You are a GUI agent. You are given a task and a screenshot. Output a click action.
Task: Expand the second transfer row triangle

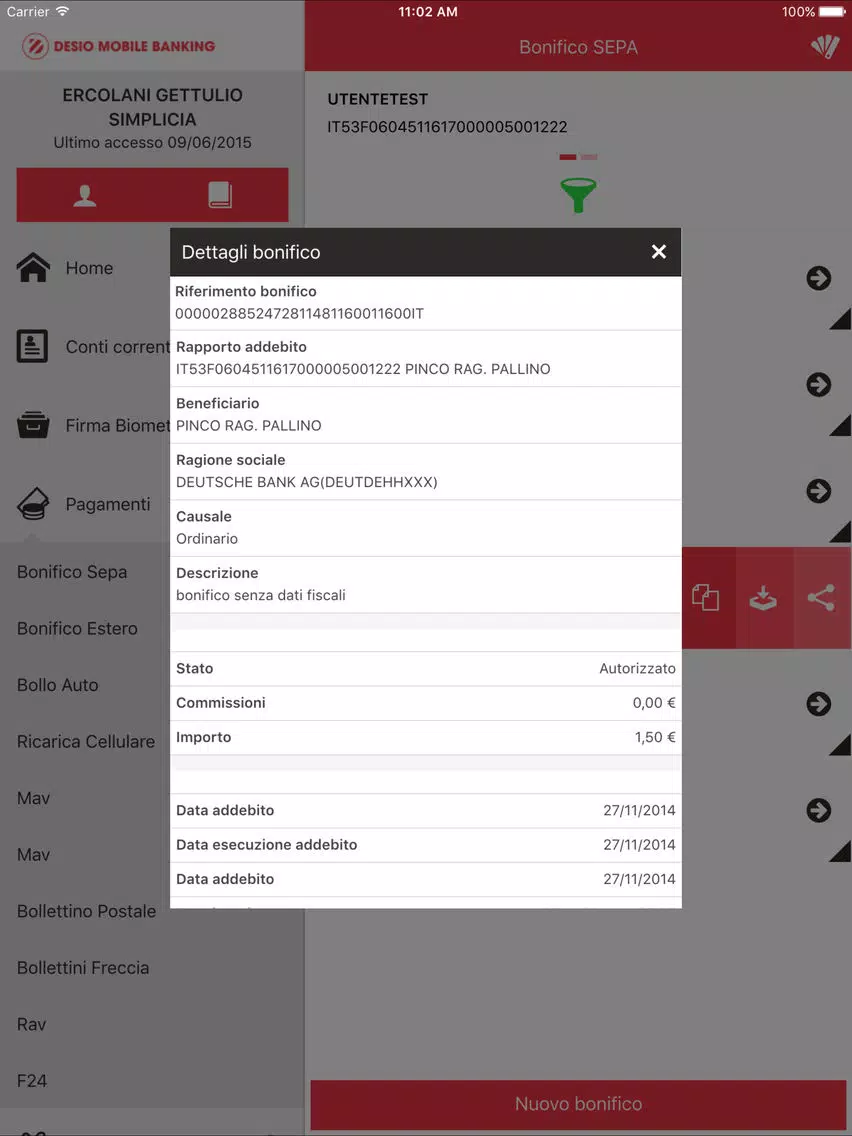840,425
